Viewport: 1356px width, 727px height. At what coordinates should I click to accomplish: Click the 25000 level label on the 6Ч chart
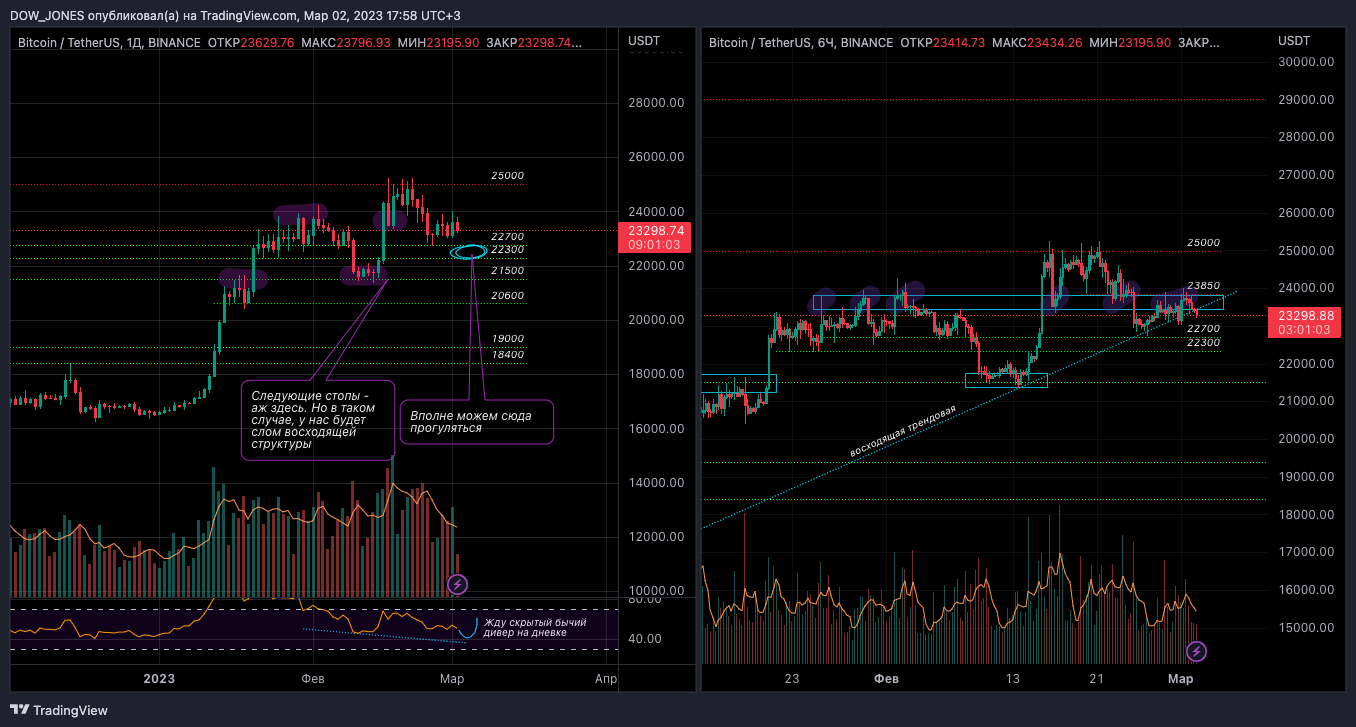pyautogui.click(x=1203, y=243)
